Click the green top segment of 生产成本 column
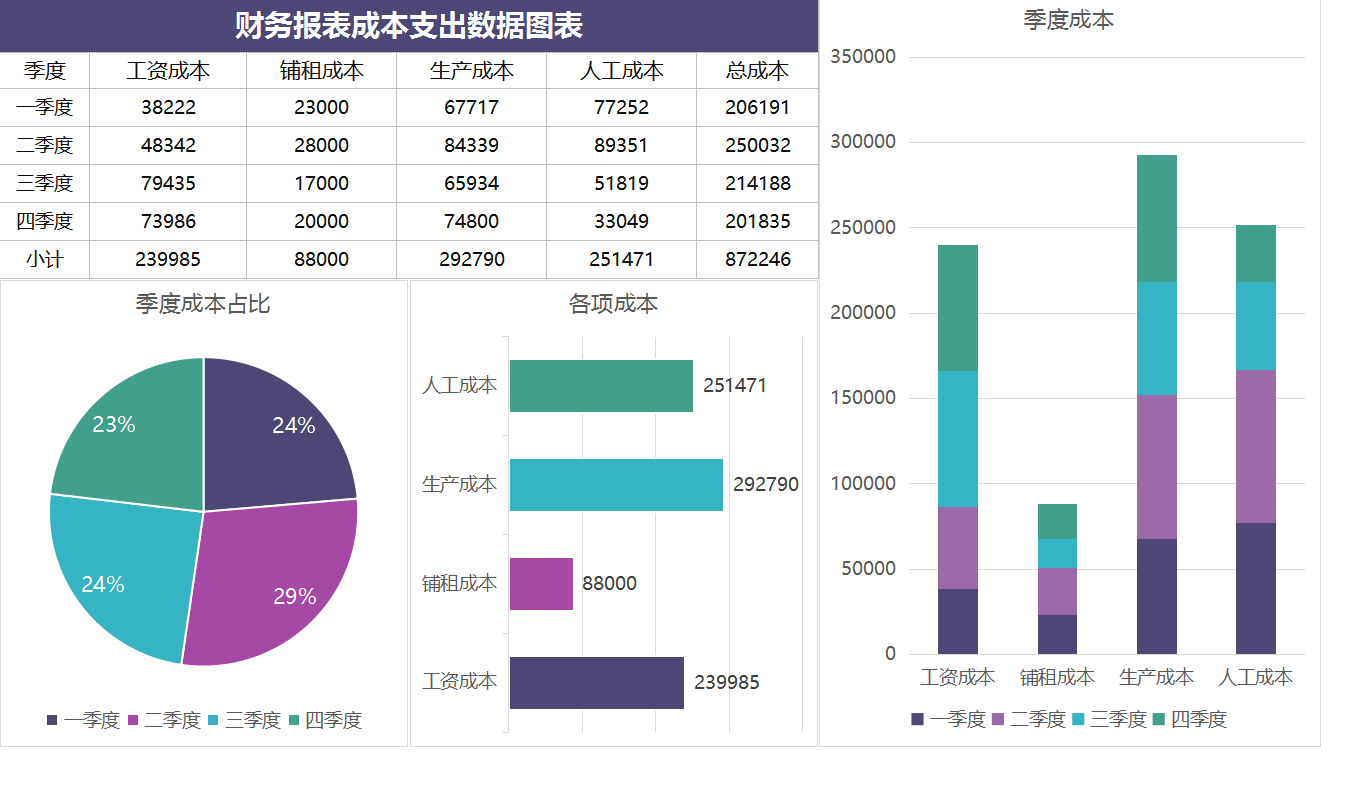Viewport: 1354px width, 796px height. tap(1157, 219)
